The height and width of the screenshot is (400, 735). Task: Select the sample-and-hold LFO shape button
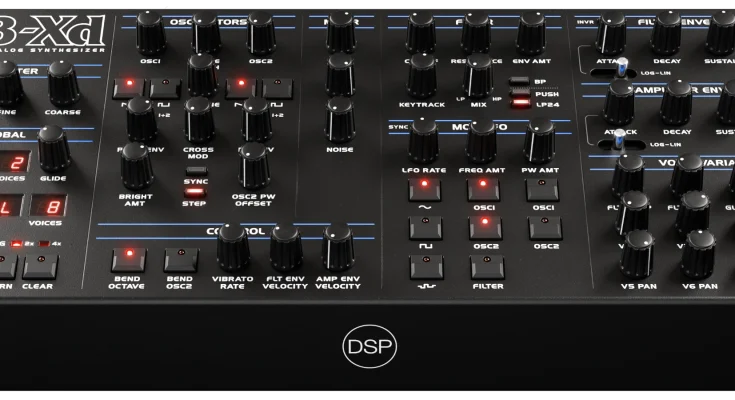[x=424, y=265]
